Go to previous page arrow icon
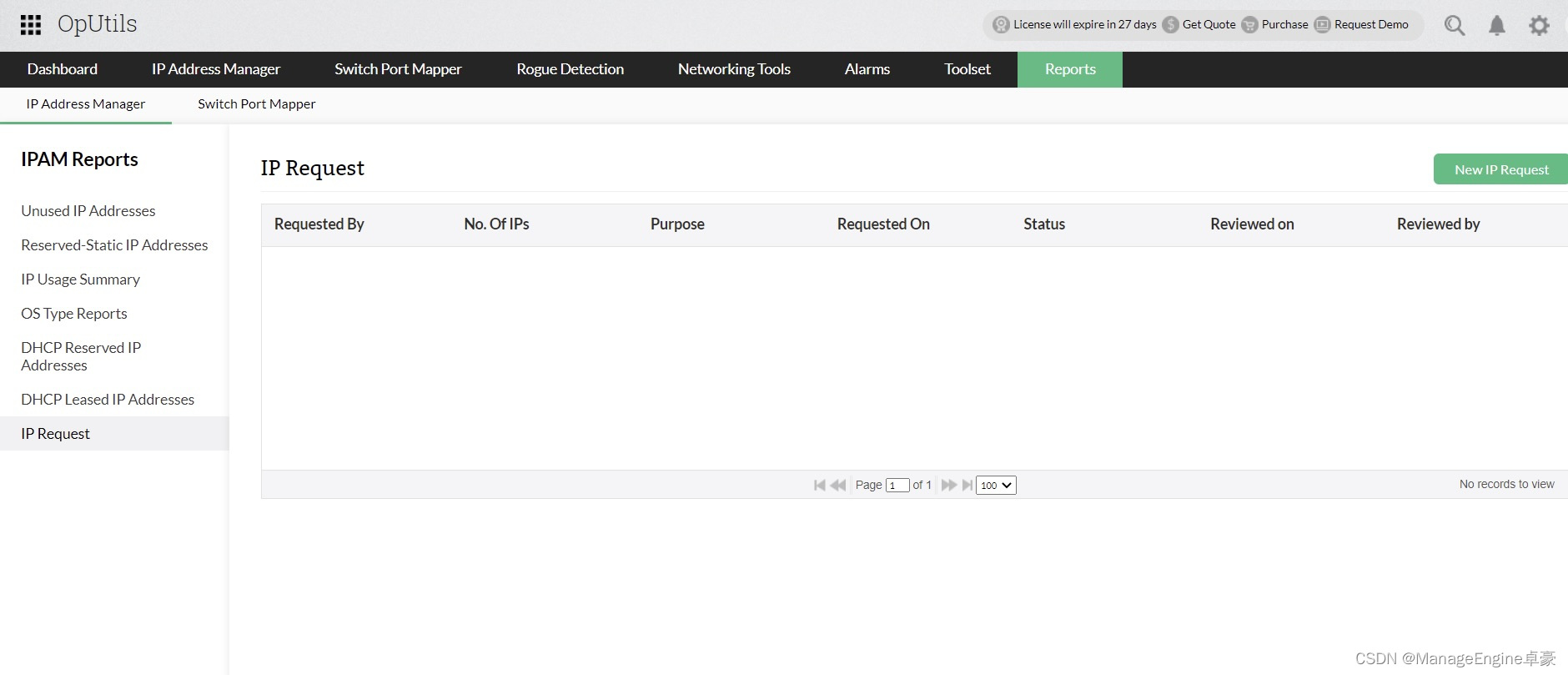1568x675 pixels. tap(838, 485)
